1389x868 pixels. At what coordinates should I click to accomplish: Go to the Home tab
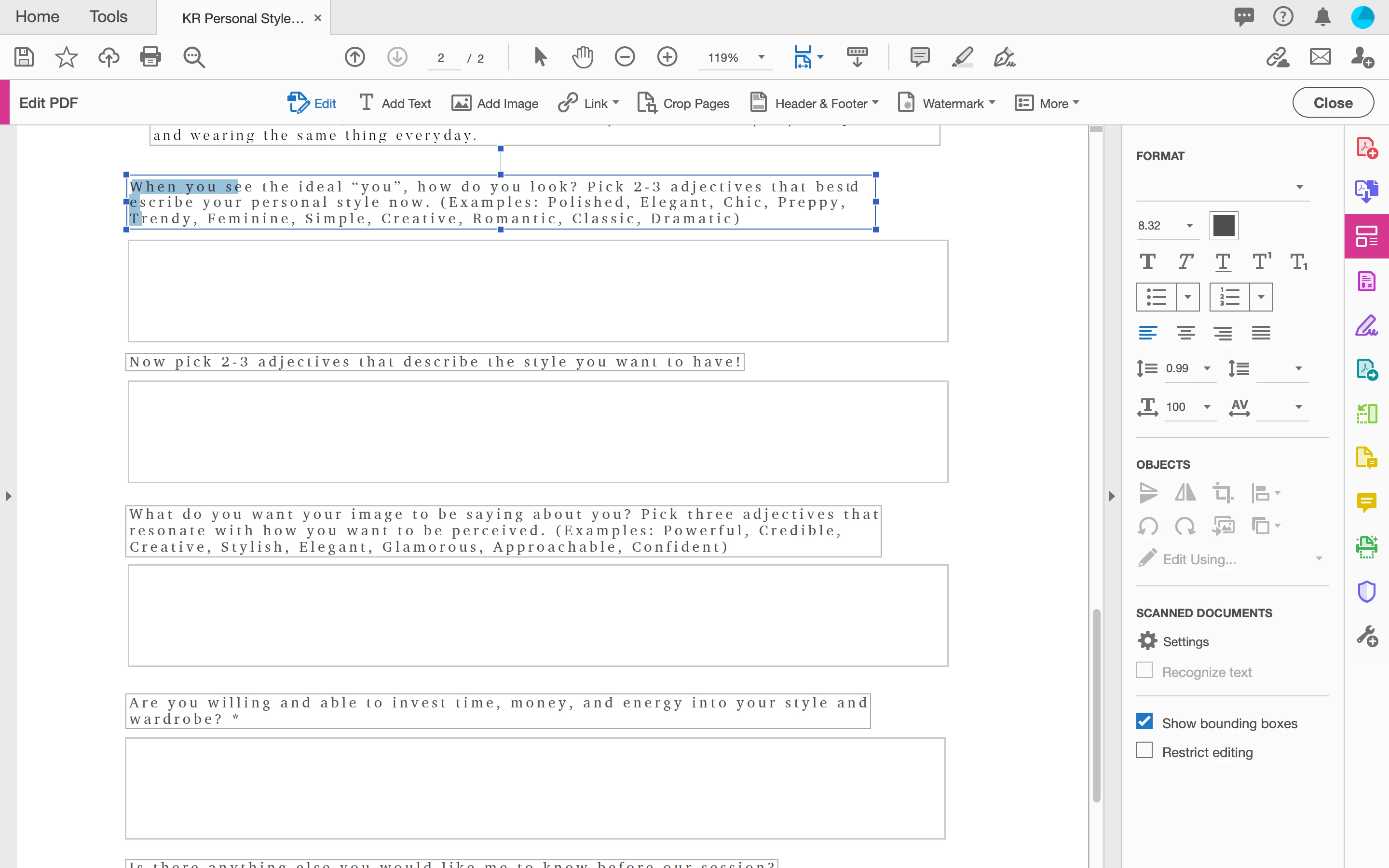click(x=37, y=17)
